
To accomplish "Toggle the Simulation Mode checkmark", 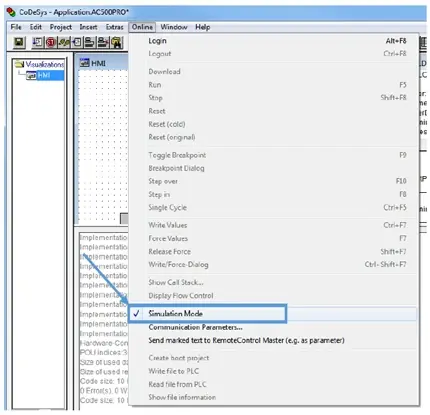I will (137, 313).
